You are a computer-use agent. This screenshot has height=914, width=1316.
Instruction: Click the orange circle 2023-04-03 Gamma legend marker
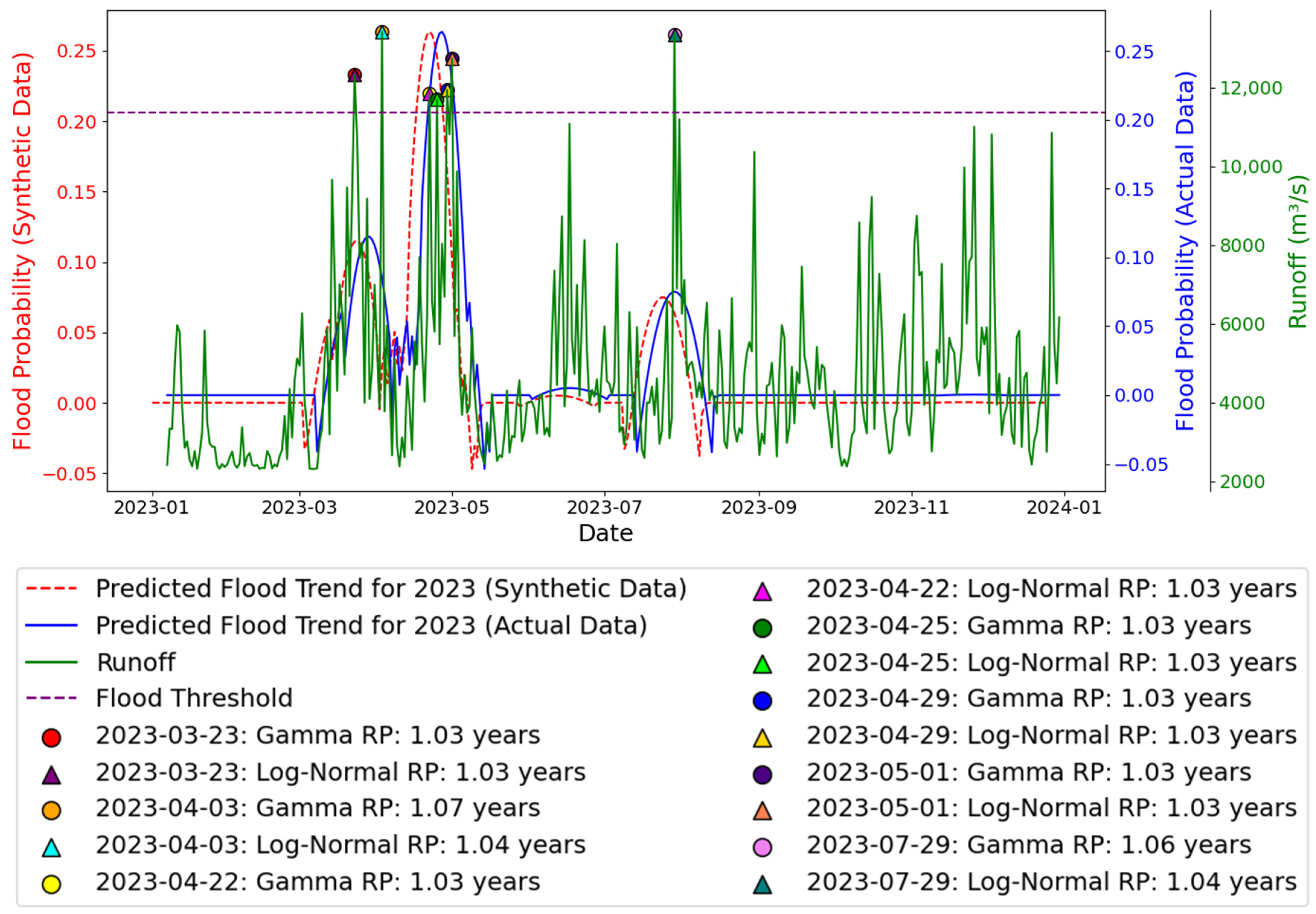51,810
